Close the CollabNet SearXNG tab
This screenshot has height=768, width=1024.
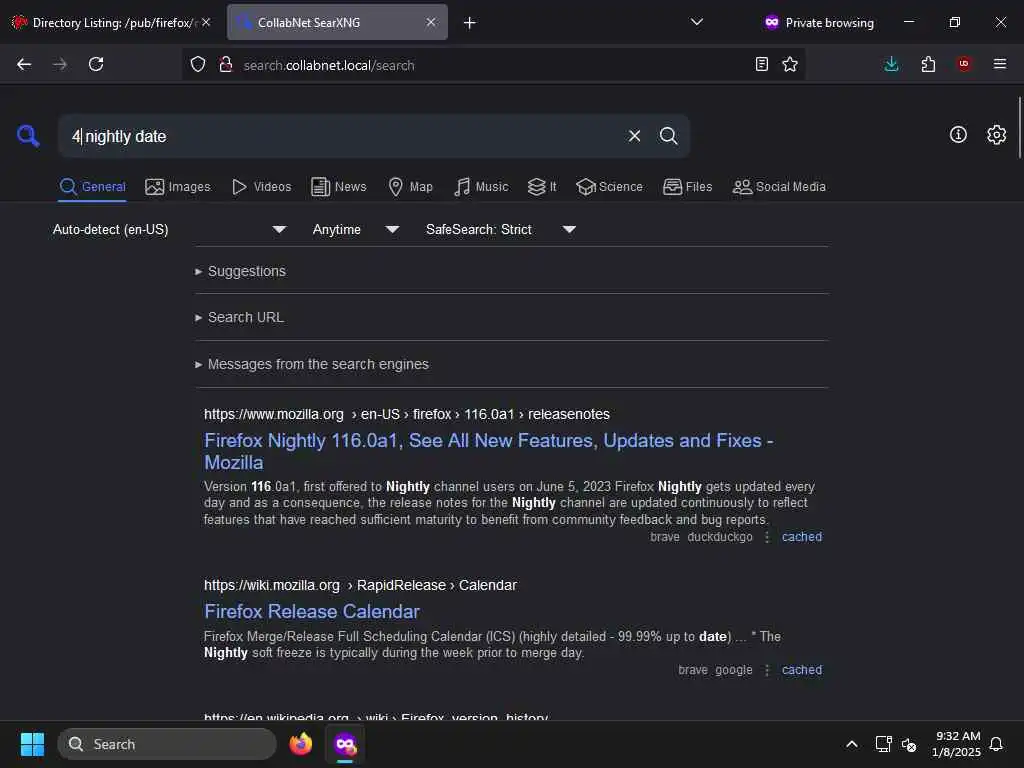tap(431, 22)
